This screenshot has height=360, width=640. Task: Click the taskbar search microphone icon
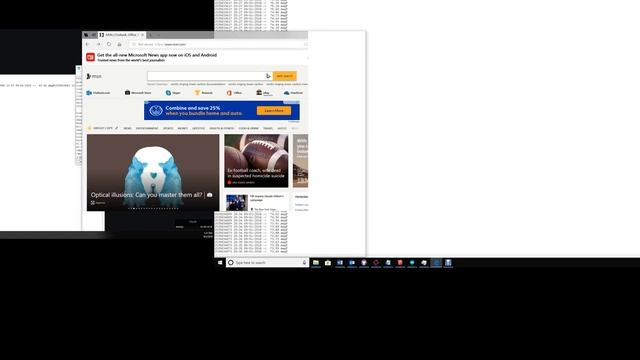pos(304,263)
